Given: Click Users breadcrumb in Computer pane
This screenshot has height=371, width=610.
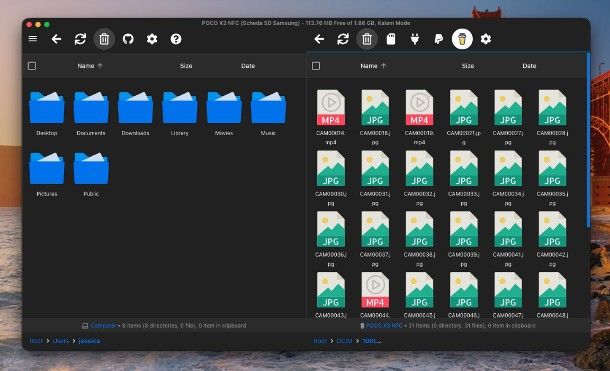Looking at the screenshot, I should (x=61, y=341).
